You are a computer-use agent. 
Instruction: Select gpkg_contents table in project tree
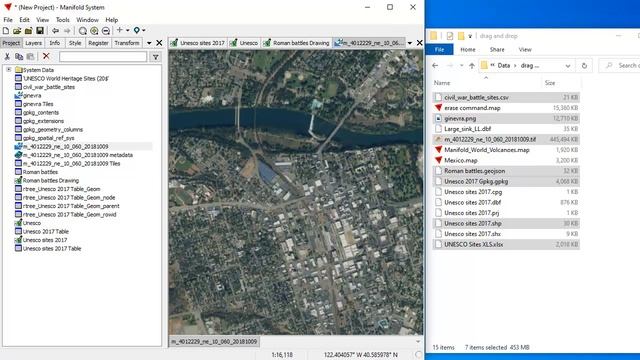(x=37, y=113)
